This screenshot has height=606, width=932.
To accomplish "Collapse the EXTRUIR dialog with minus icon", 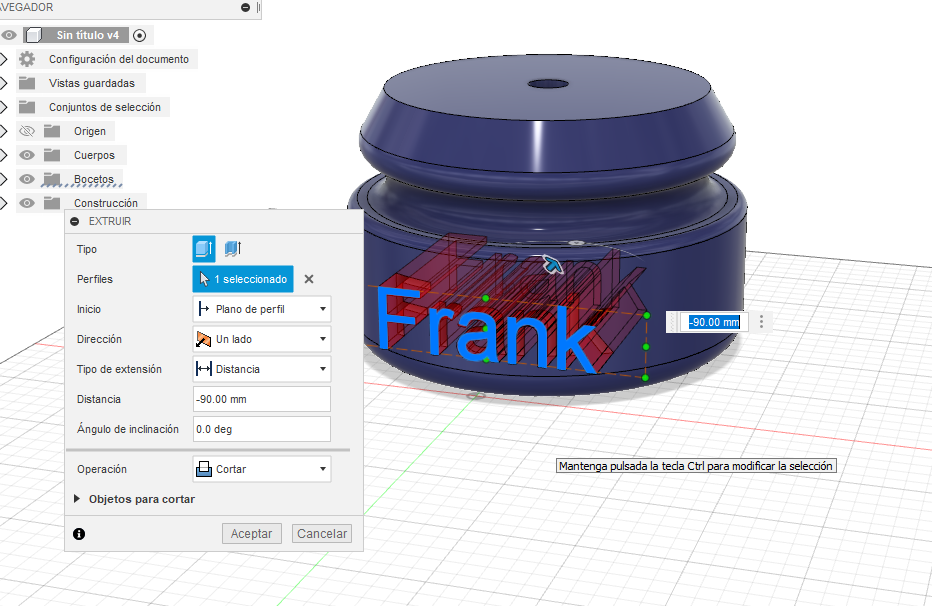I will coord(75,222).
